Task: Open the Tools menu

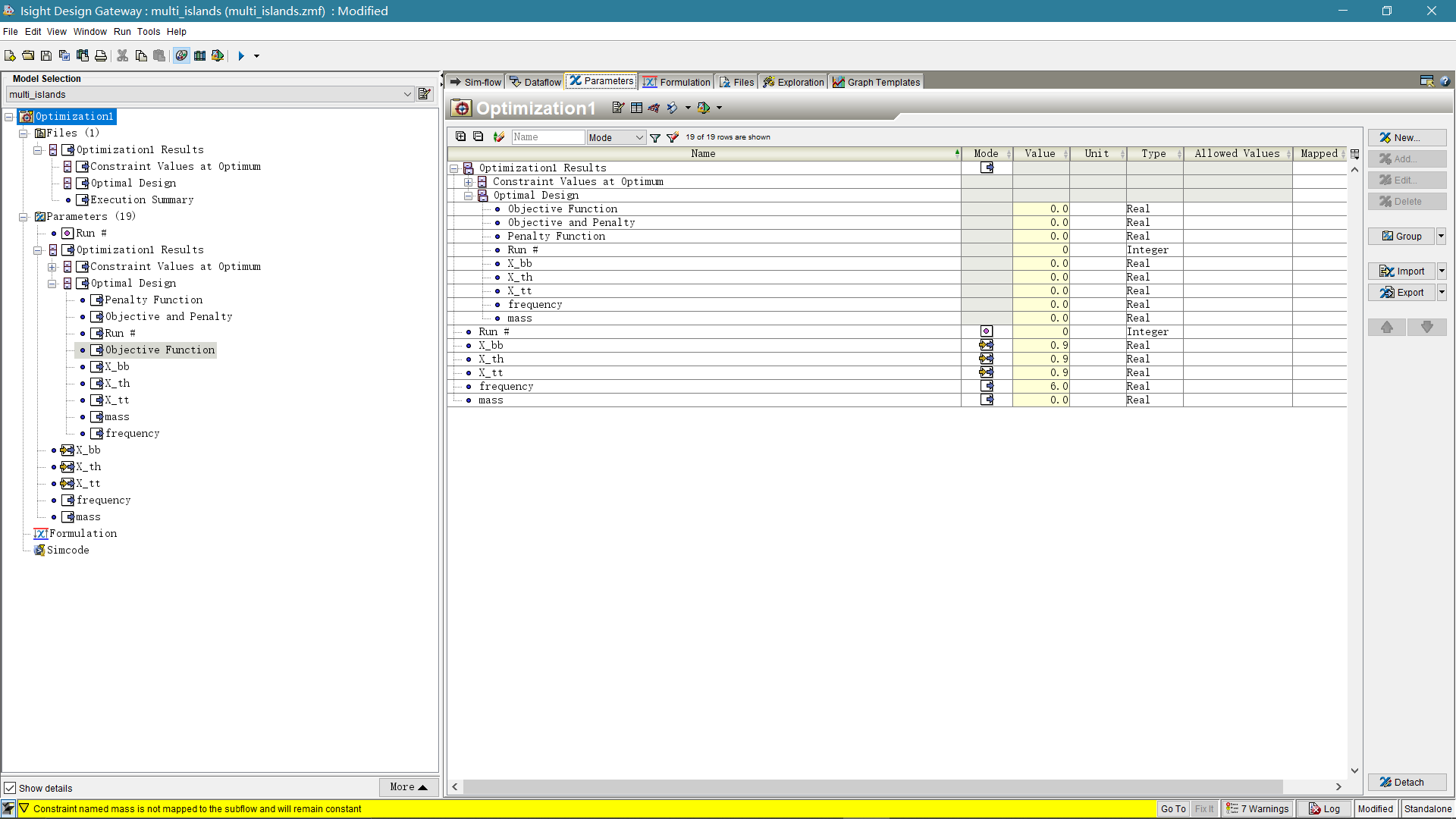Action: (x=149, y=31)
